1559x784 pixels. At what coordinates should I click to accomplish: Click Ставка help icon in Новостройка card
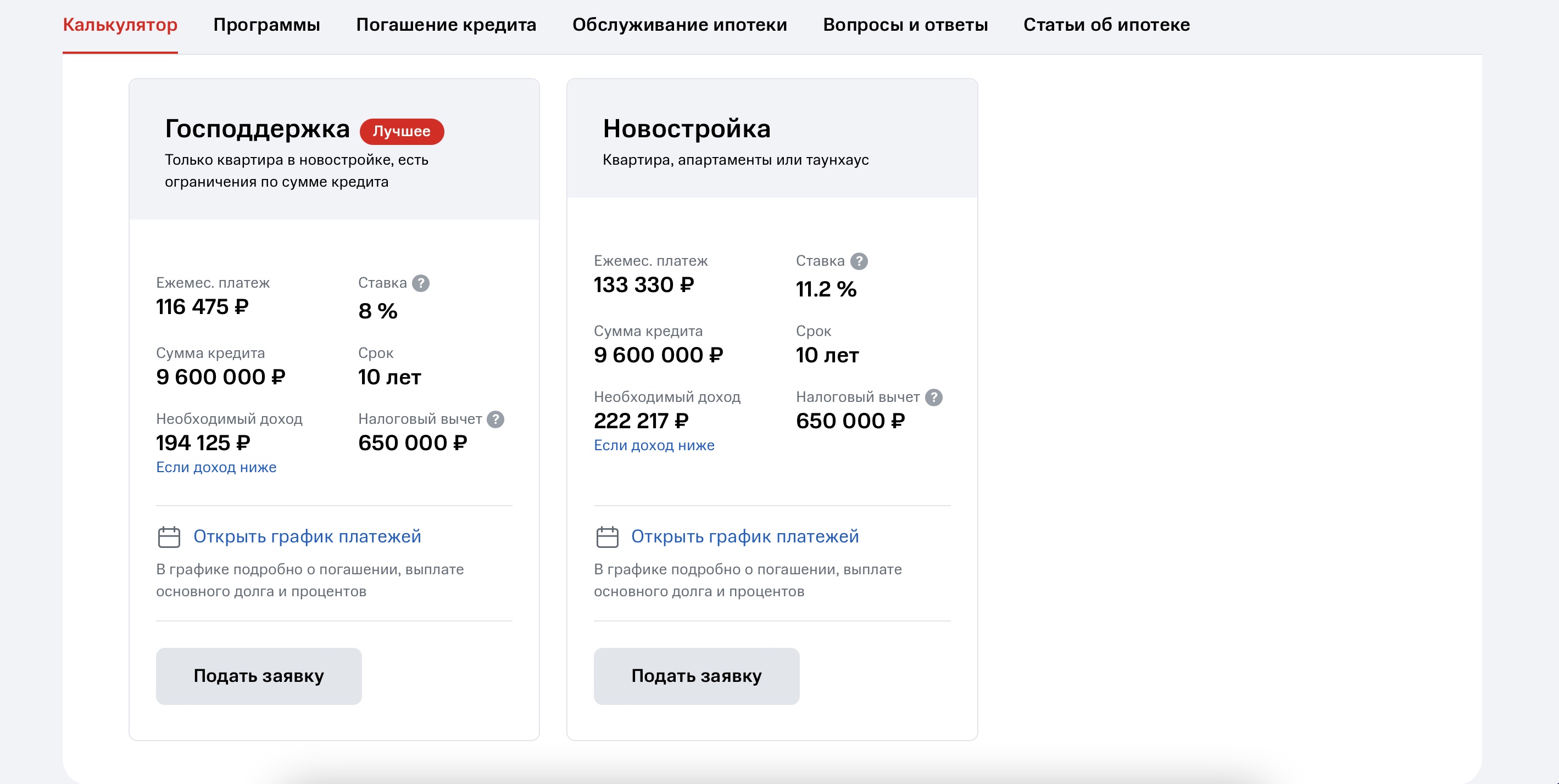859,261
